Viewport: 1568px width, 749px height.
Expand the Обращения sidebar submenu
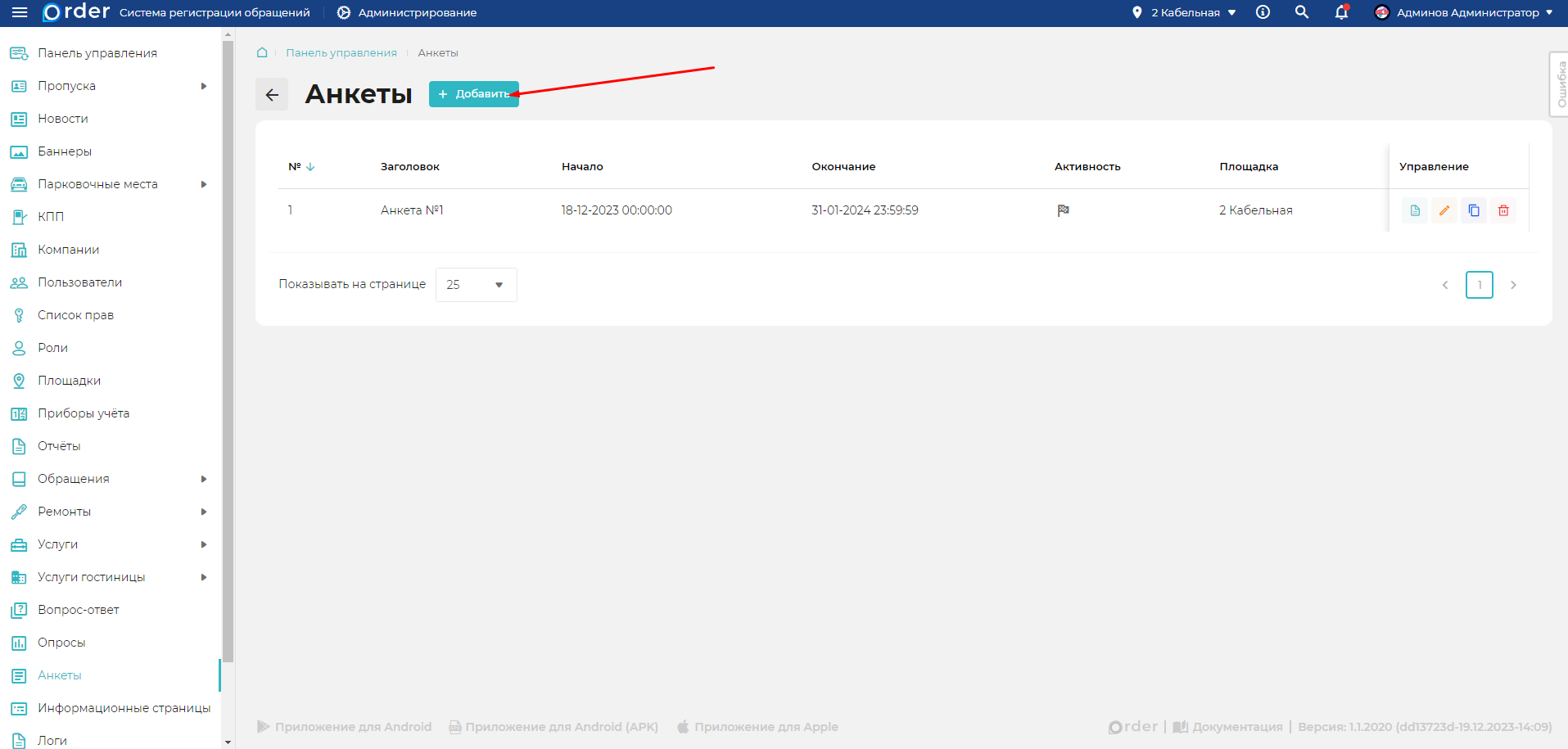point(204,479)
